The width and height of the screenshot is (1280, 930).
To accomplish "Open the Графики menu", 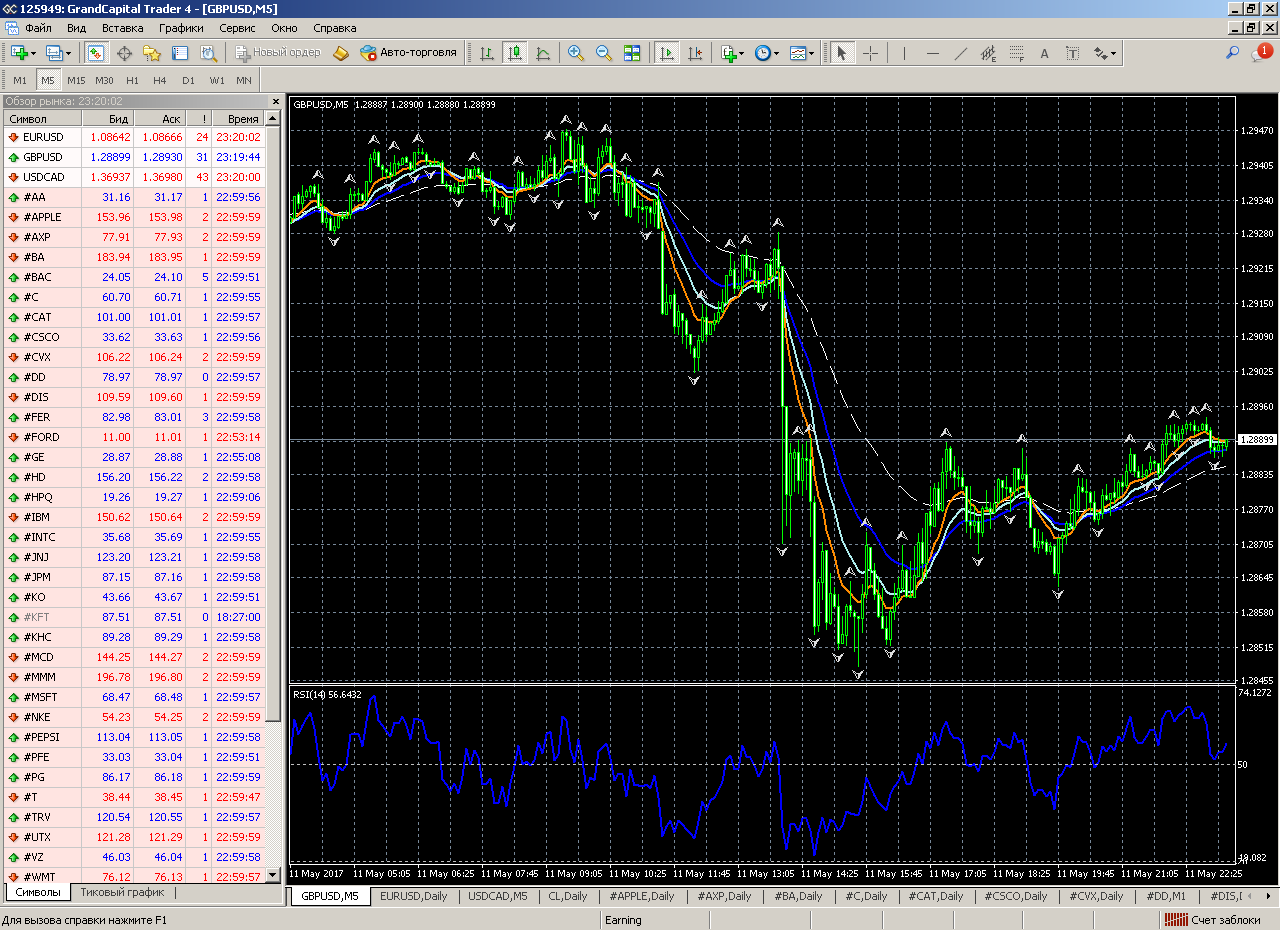I will coord(181,28).
